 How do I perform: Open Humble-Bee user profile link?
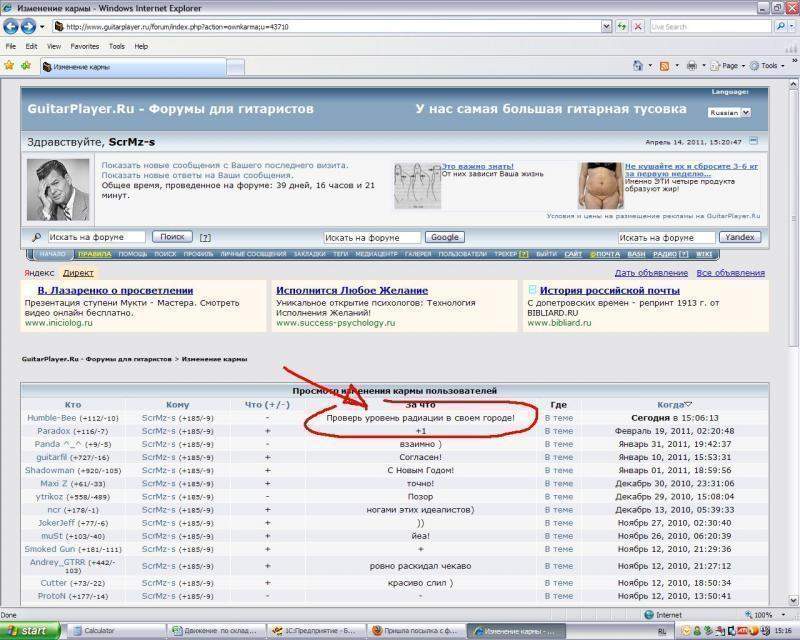pos(51,417)
